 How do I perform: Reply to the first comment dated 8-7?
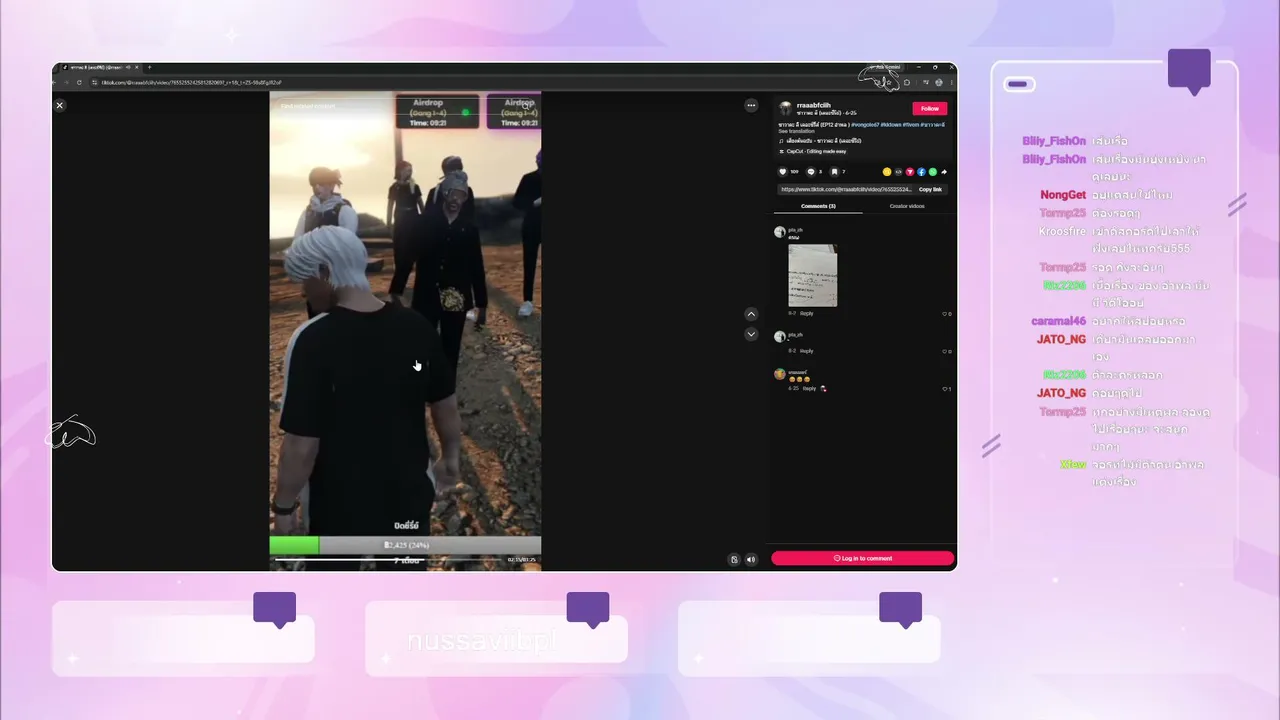807,314
